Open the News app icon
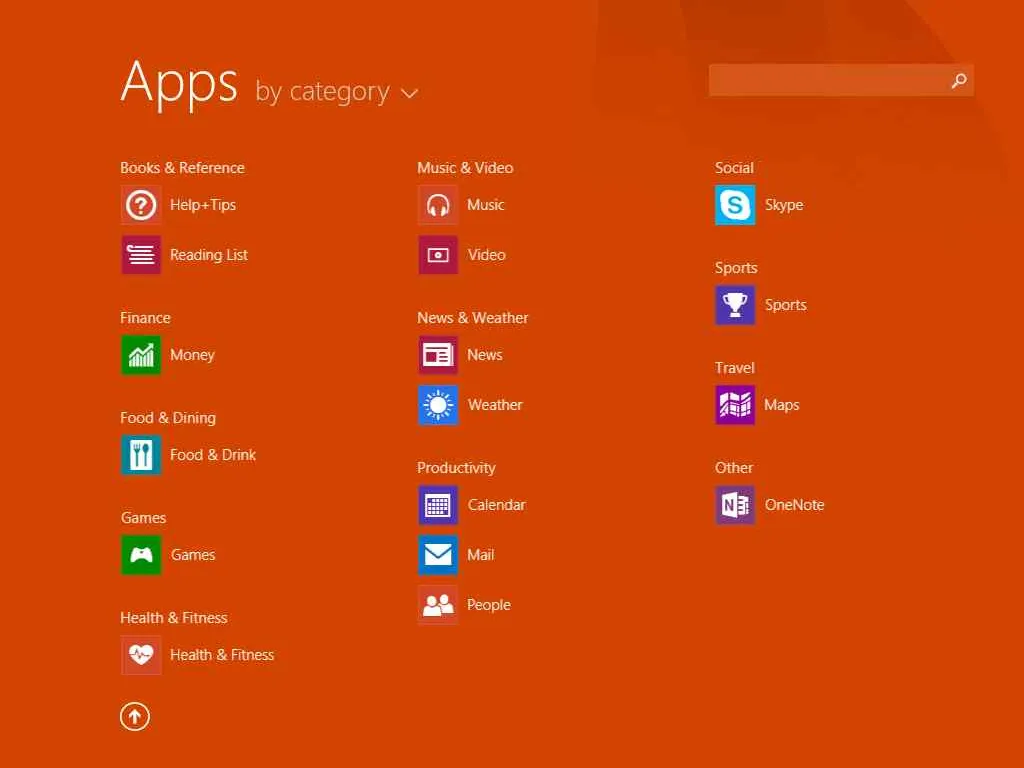 tap(438, 355)
